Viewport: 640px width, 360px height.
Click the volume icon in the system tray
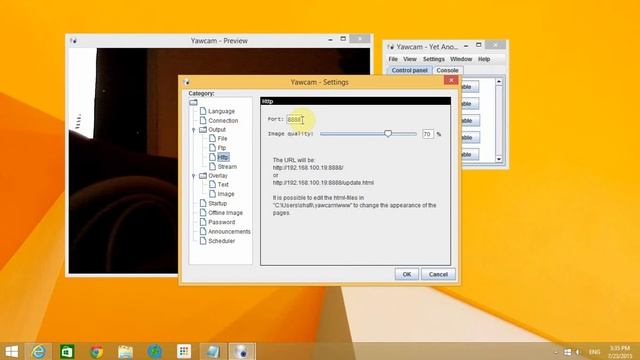pyautogui.click(x=578, y=352)
